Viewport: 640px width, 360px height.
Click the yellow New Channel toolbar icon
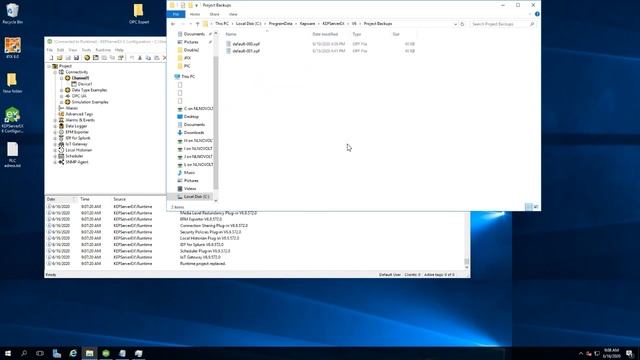tap(87, 58)
